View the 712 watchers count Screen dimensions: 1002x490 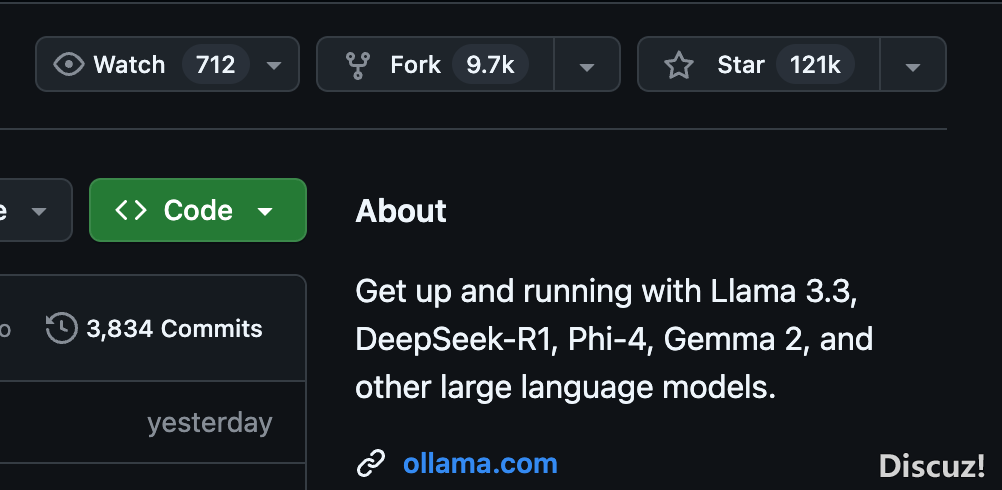coord(215,65)
